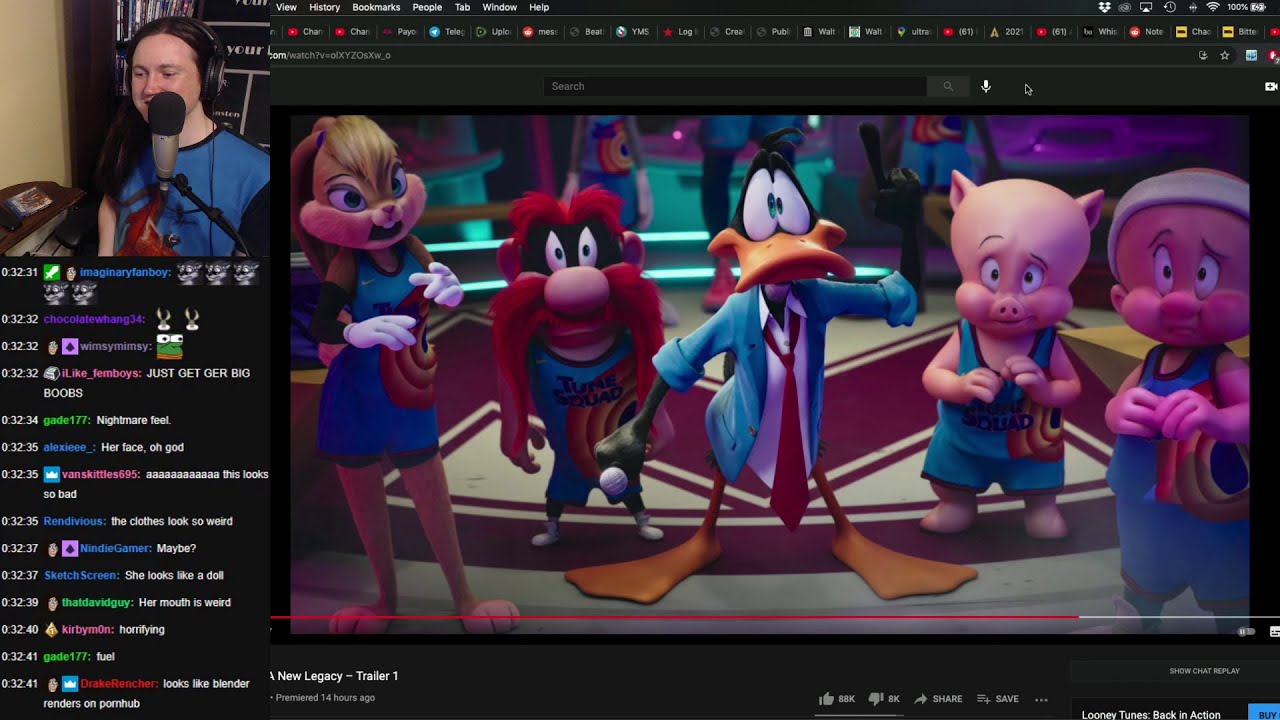
Task: Click the Share button
Action: (938, 699)
